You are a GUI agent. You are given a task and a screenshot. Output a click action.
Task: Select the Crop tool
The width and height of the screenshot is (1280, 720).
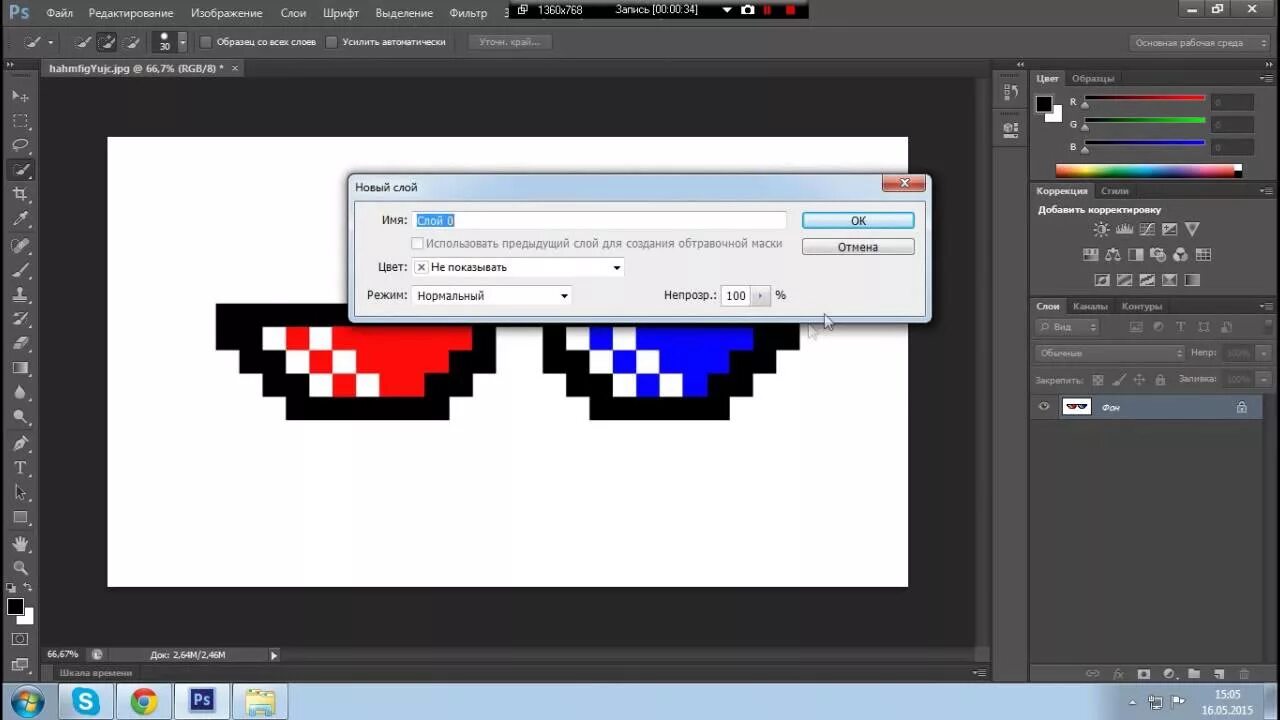tap(20, 195)
